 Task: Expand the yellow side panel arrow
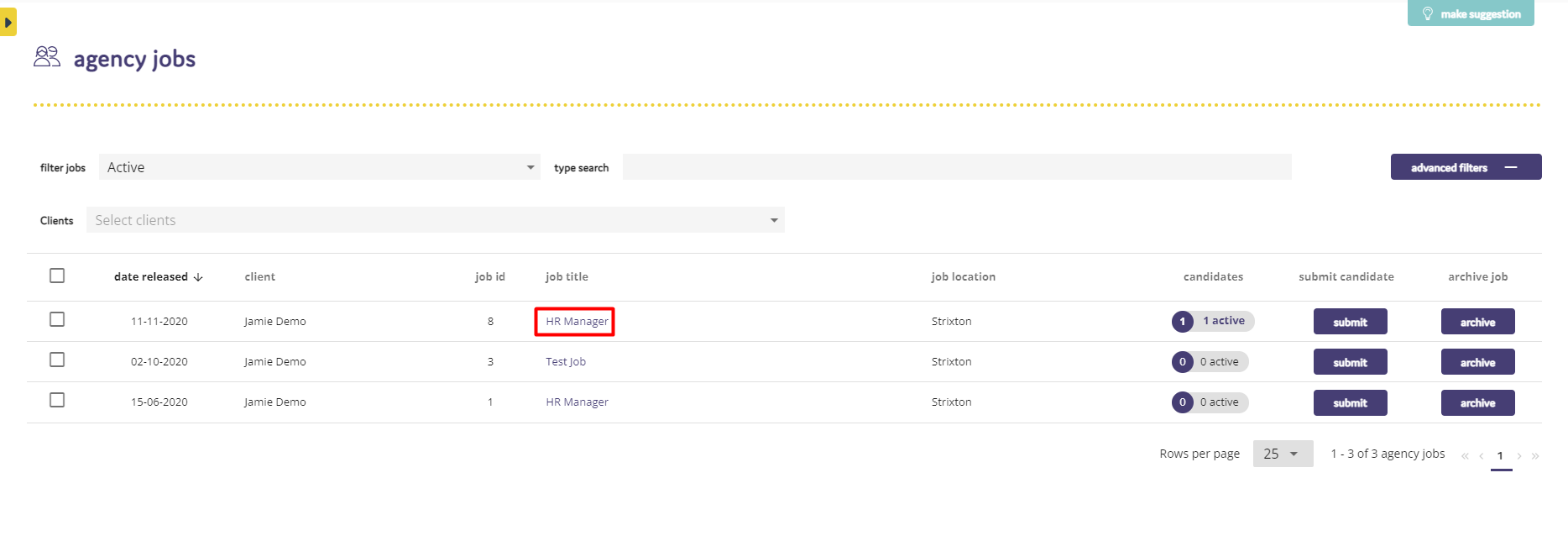coord(8,23)
